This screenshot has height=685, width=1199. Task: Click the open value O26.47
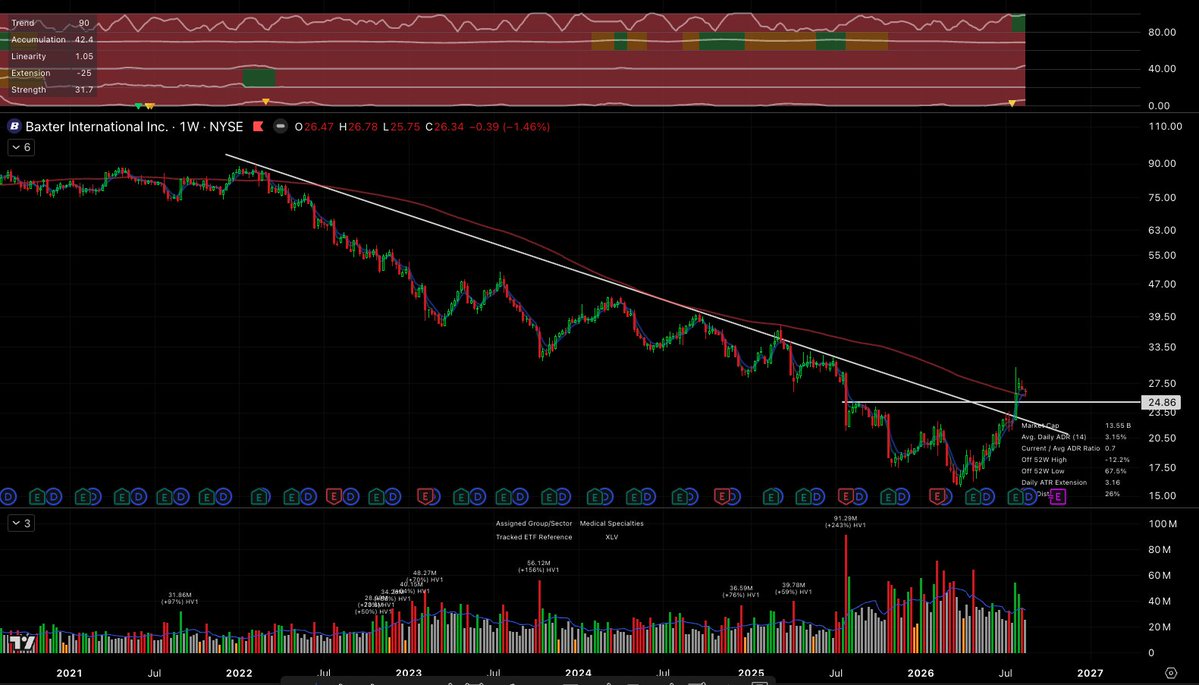pos(314,127)
